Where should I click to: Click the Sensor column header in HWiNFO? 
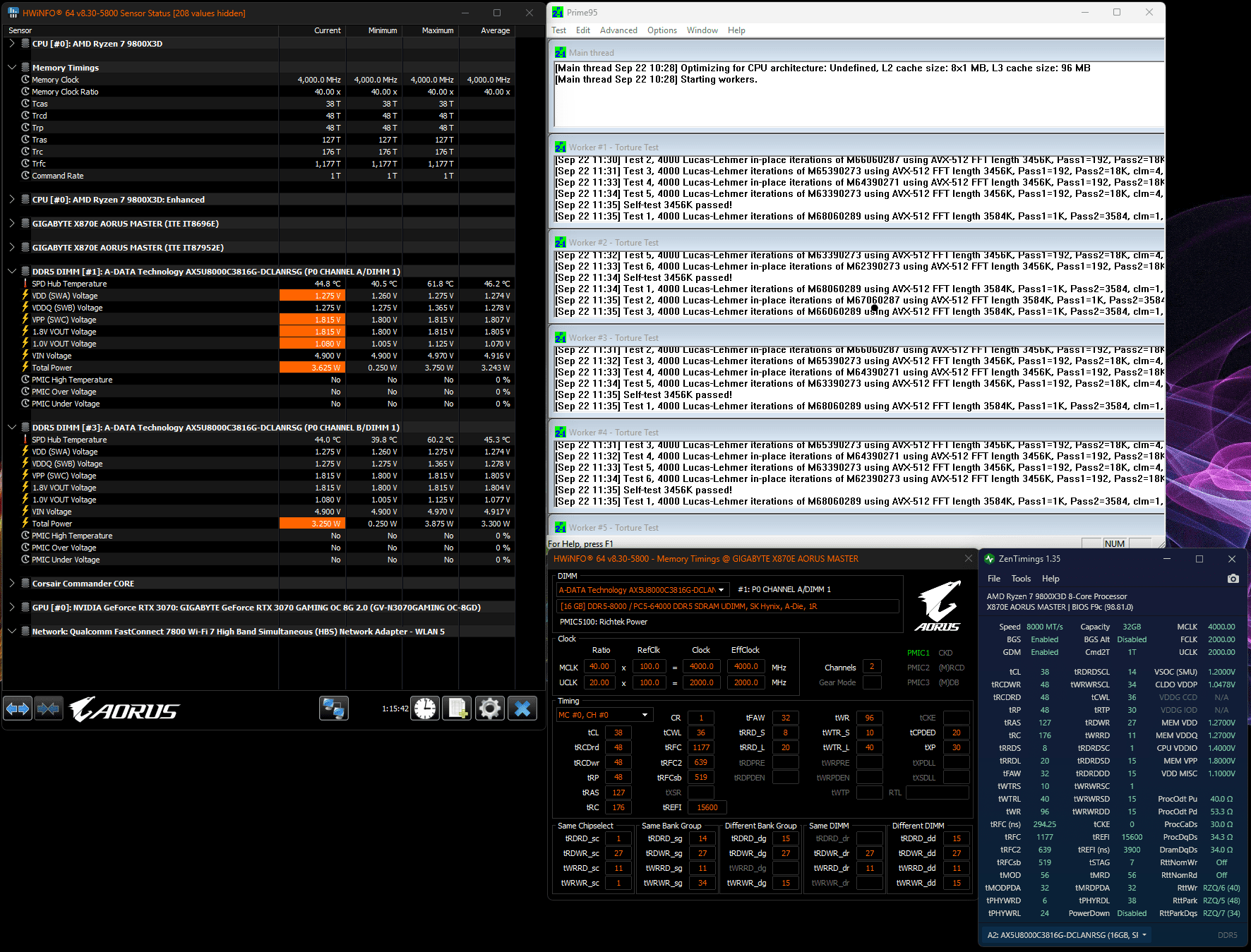(141, 31)
